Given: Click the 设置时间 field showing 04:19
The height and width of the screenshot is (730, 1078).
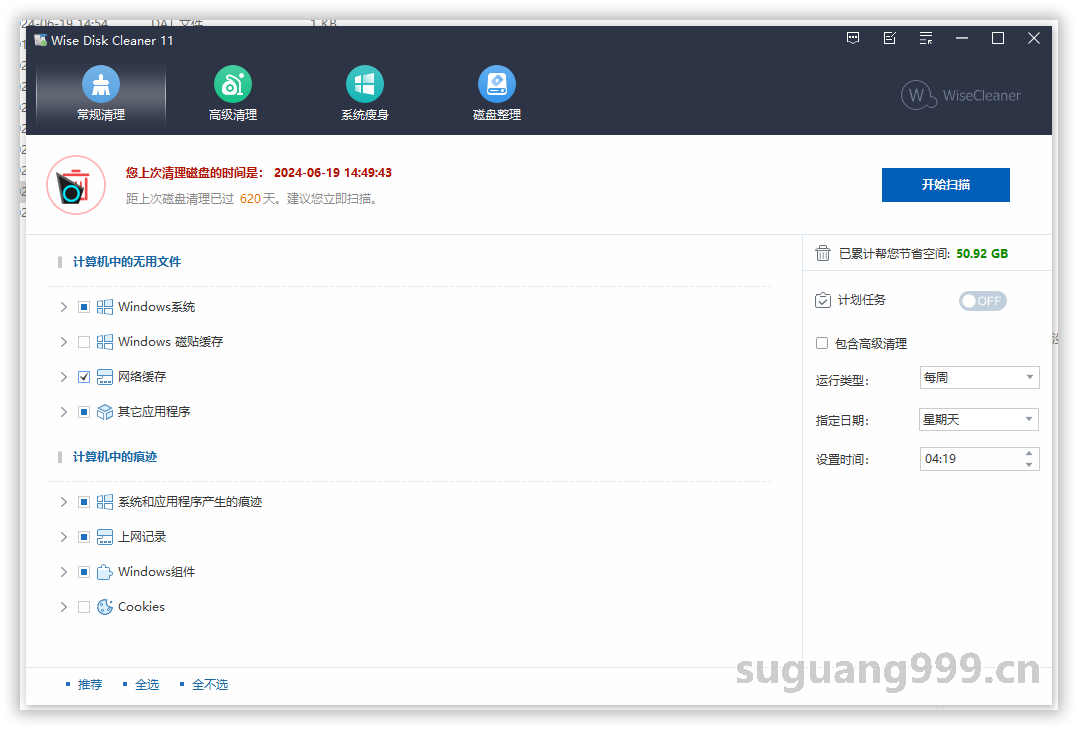Looking at the screenshot, I should (x=970, y=459).
